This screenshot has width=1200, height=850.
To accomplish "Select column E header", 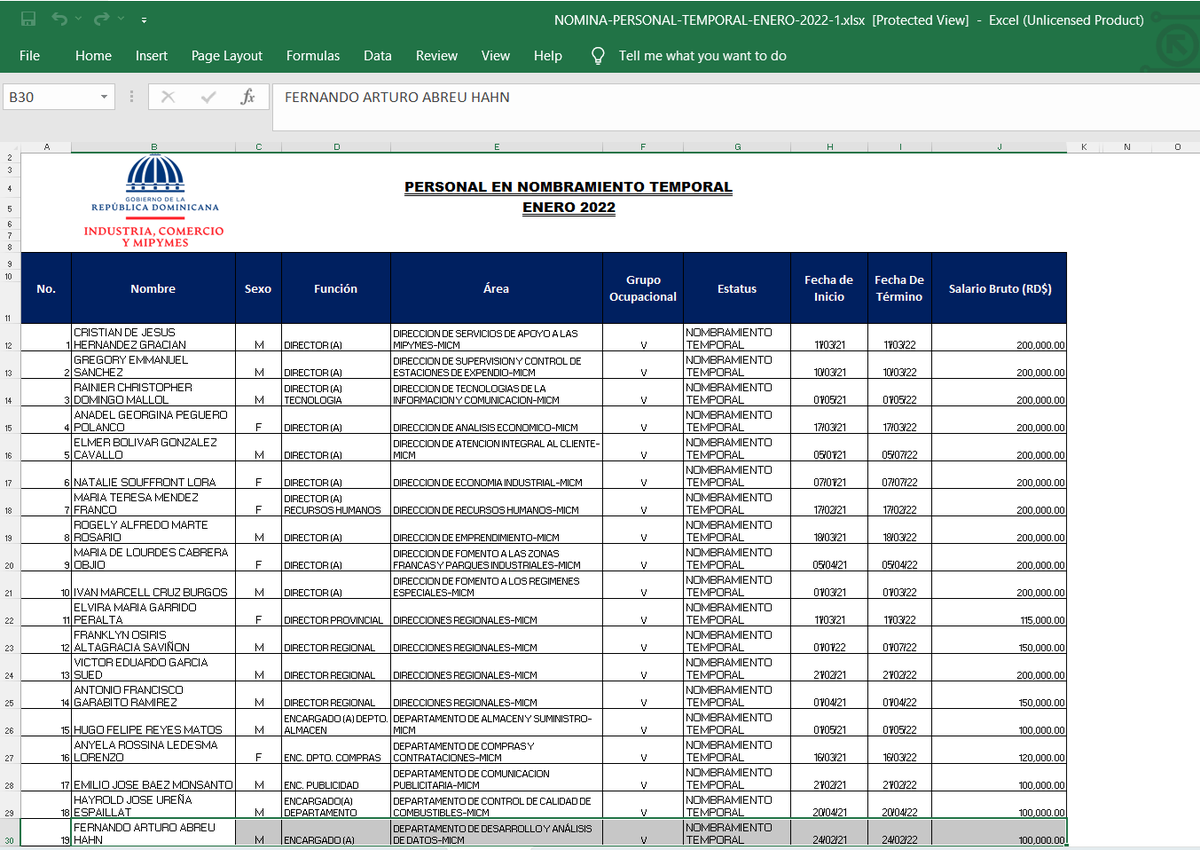I will click(x=496, y=147).
